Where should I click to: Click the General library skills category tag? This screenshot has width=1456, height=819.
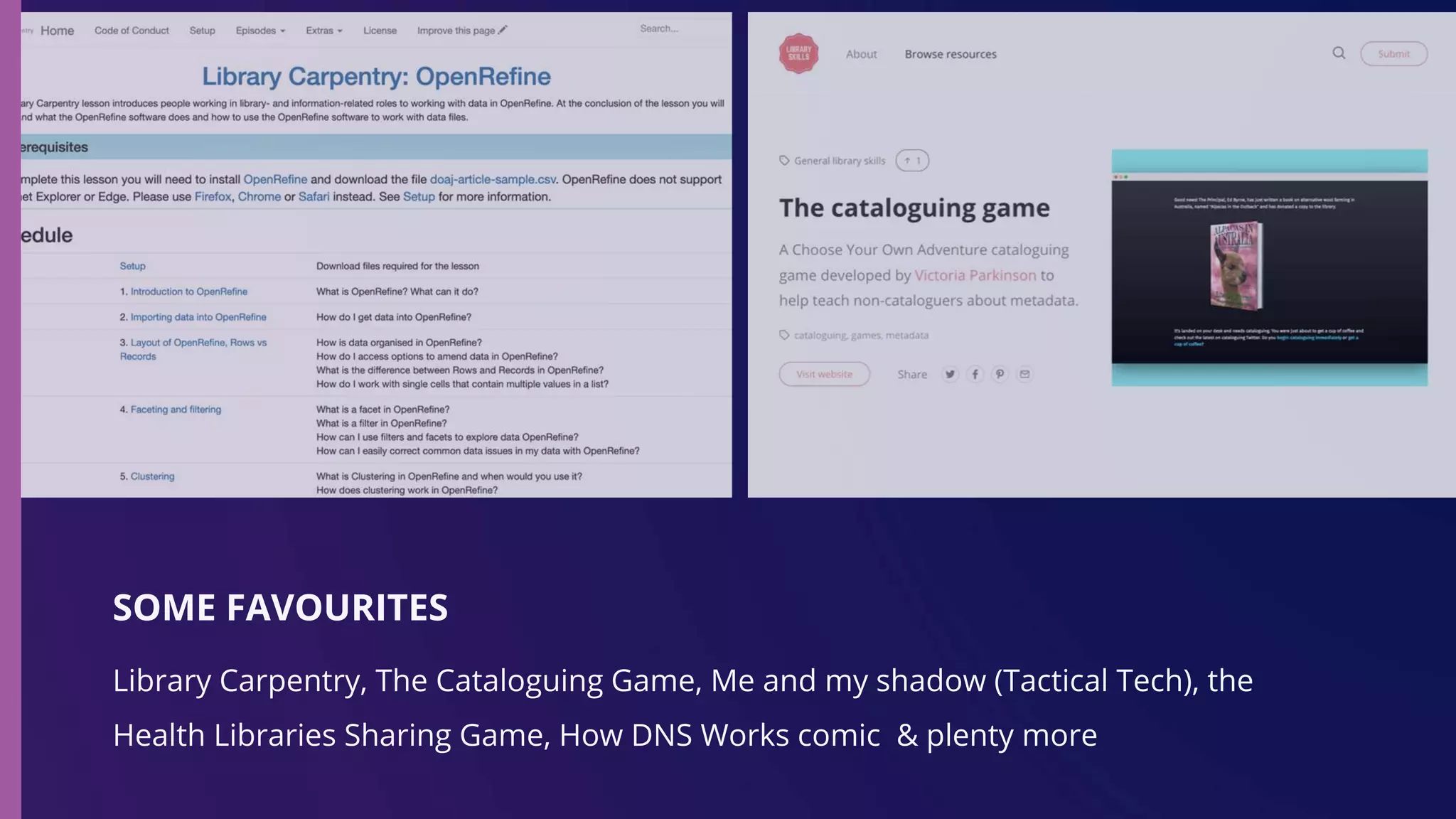840,161
